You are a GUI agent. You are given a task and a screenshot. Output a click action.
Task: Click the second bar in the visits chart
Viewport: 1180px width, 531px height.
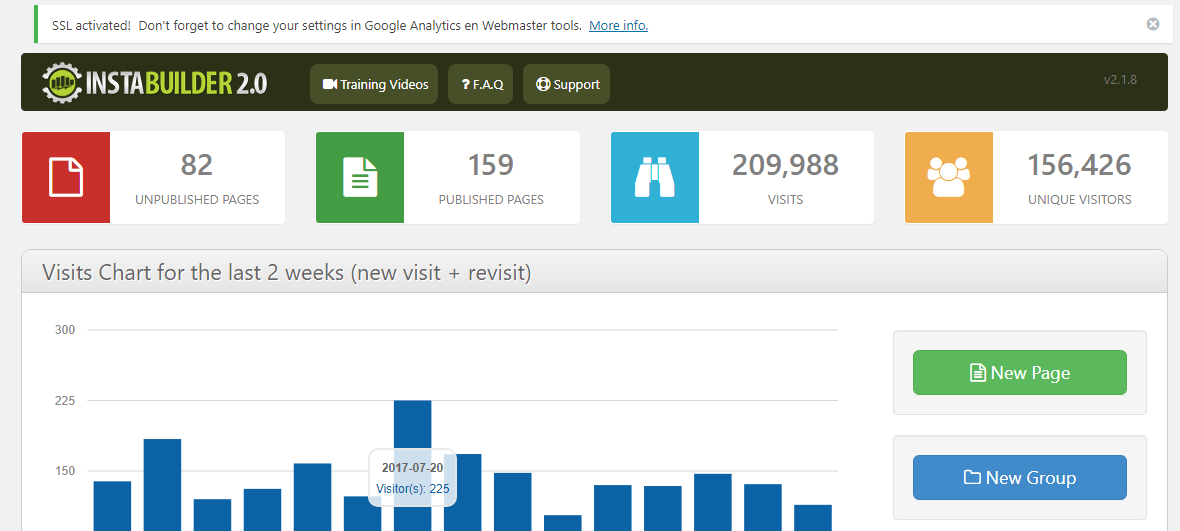tap(163, 484)
